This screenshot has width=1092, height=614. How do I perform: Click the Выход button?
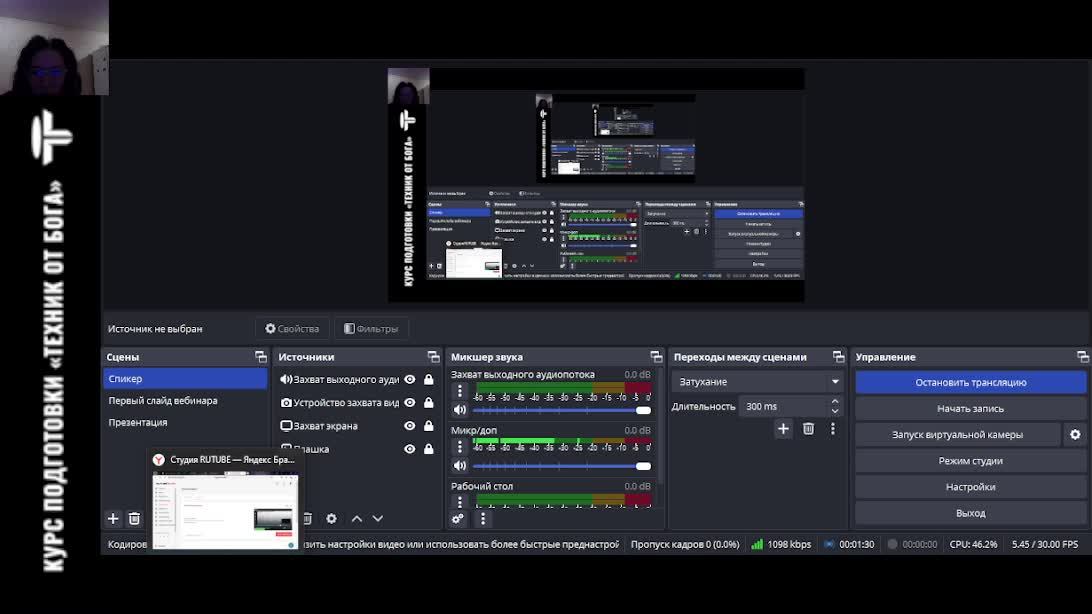(x=971, y=513)
